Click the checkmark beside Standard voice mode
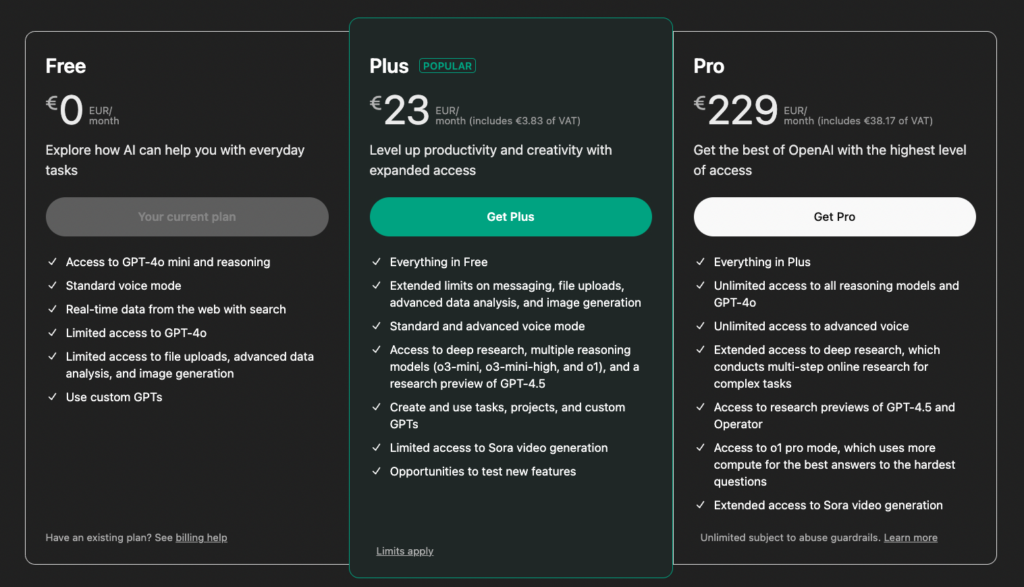This screenshot has width=1024, height=587. (52, 286)
